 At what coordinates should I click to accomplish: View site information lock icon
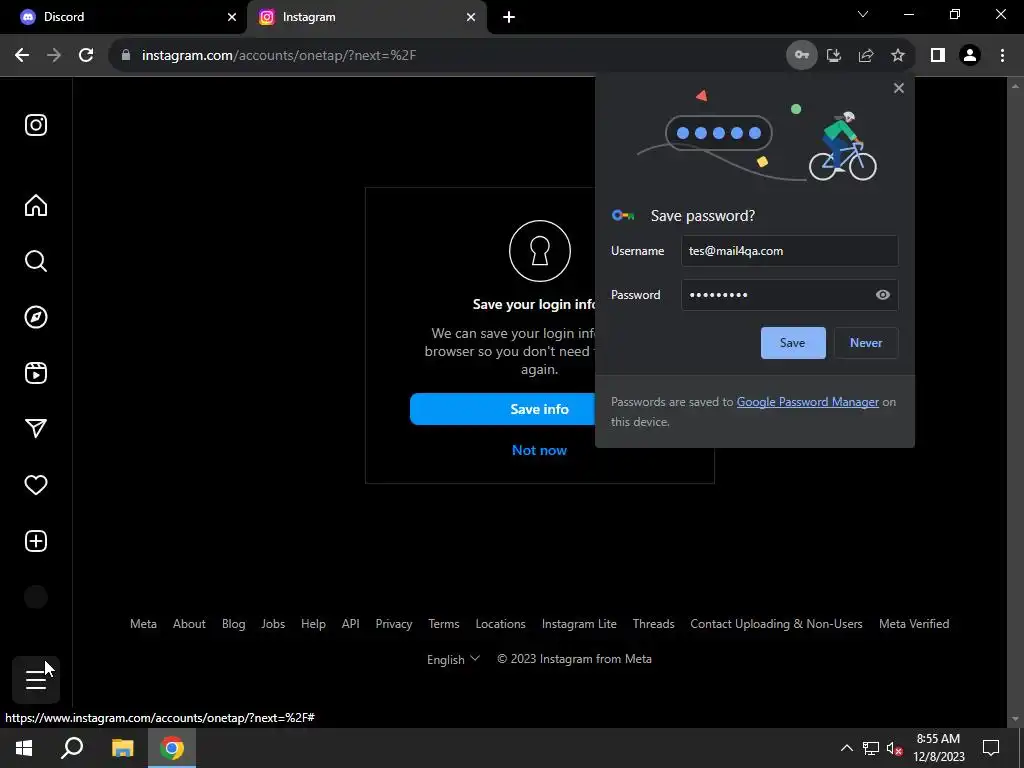coord(126,55)
